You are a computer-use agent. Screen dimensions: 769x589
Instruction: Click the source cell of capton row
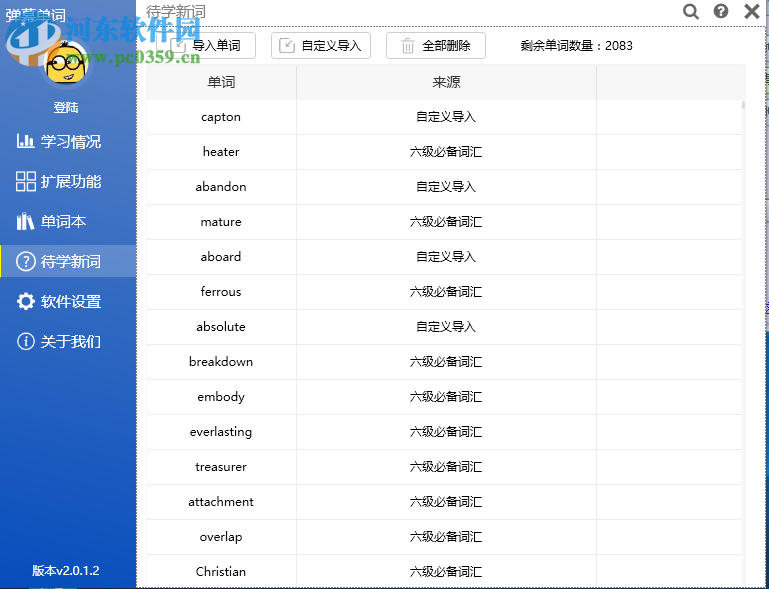click(446, 117)
